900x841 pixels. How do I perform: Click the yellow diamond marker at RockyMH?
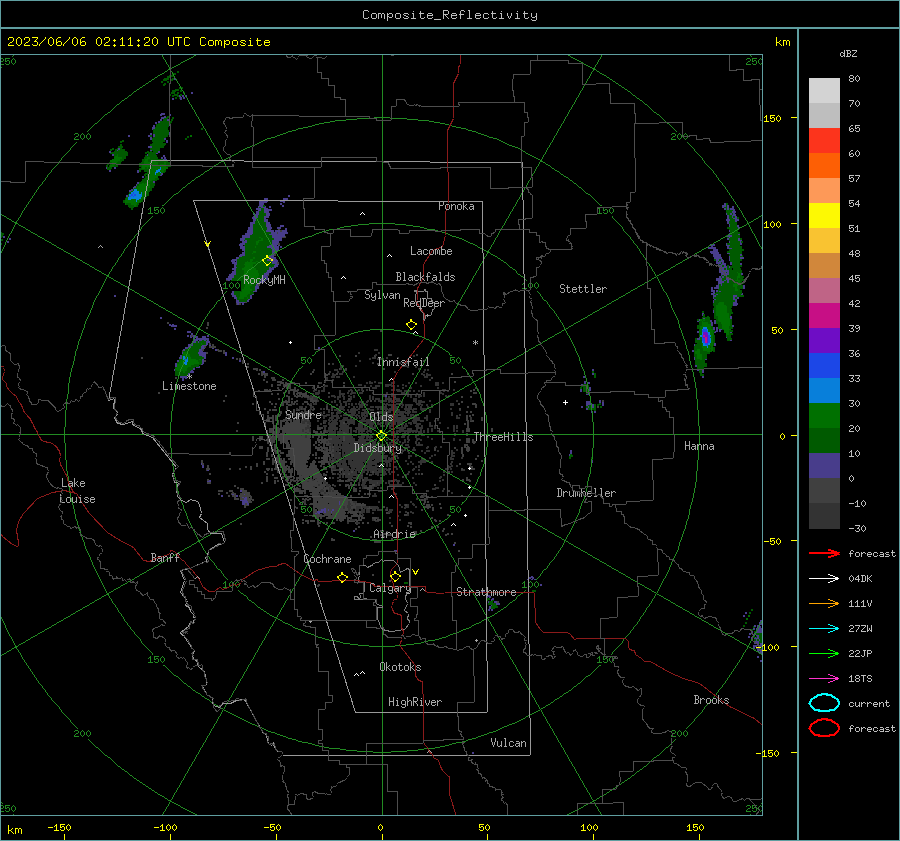coord(267,261)
